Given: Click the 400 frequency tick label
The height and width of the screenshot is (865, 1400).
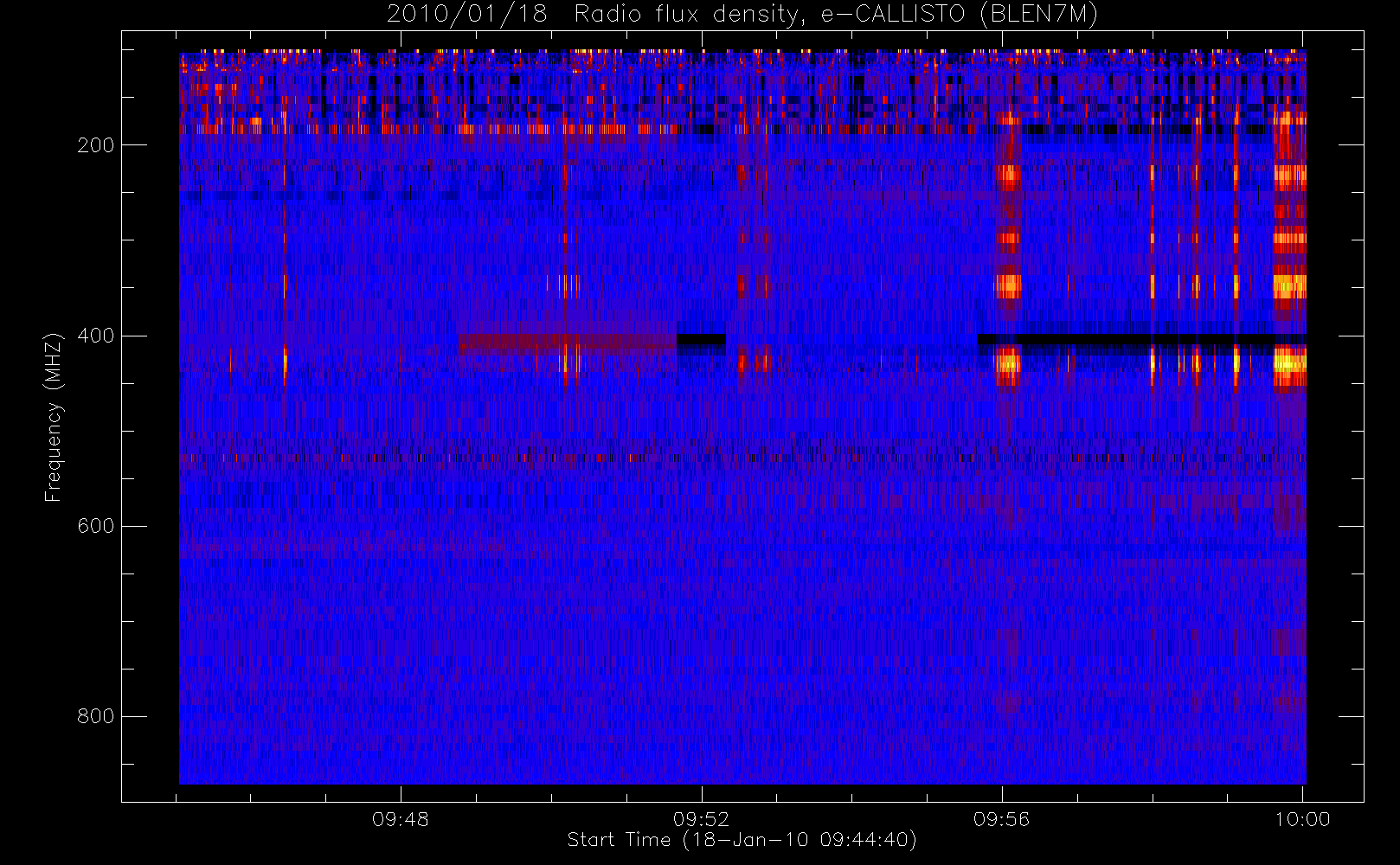Looking at the screenshot, I should click(95, 336).
